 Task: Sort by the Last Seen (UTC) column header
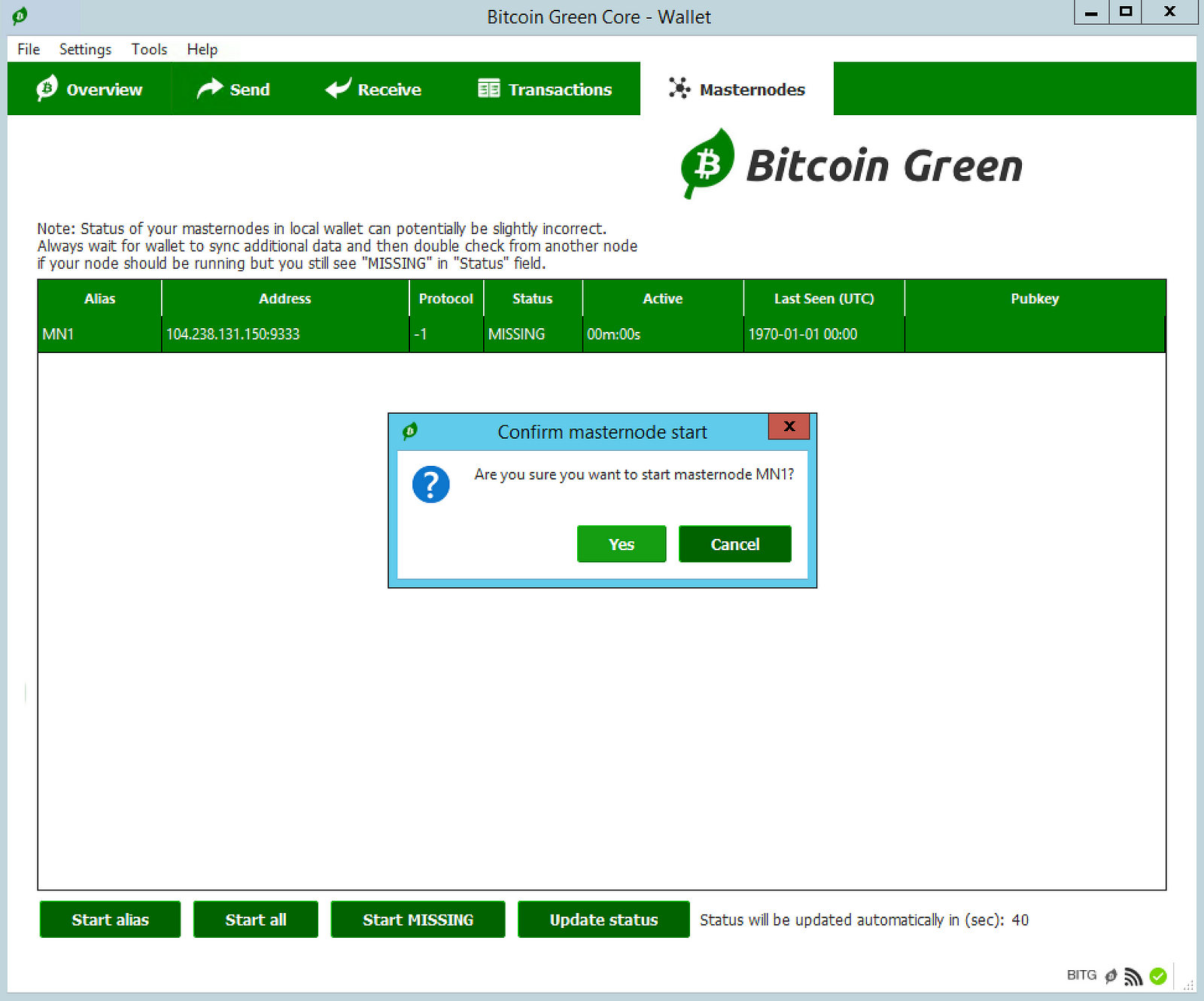pyautogui.click(x=824, y=299)
